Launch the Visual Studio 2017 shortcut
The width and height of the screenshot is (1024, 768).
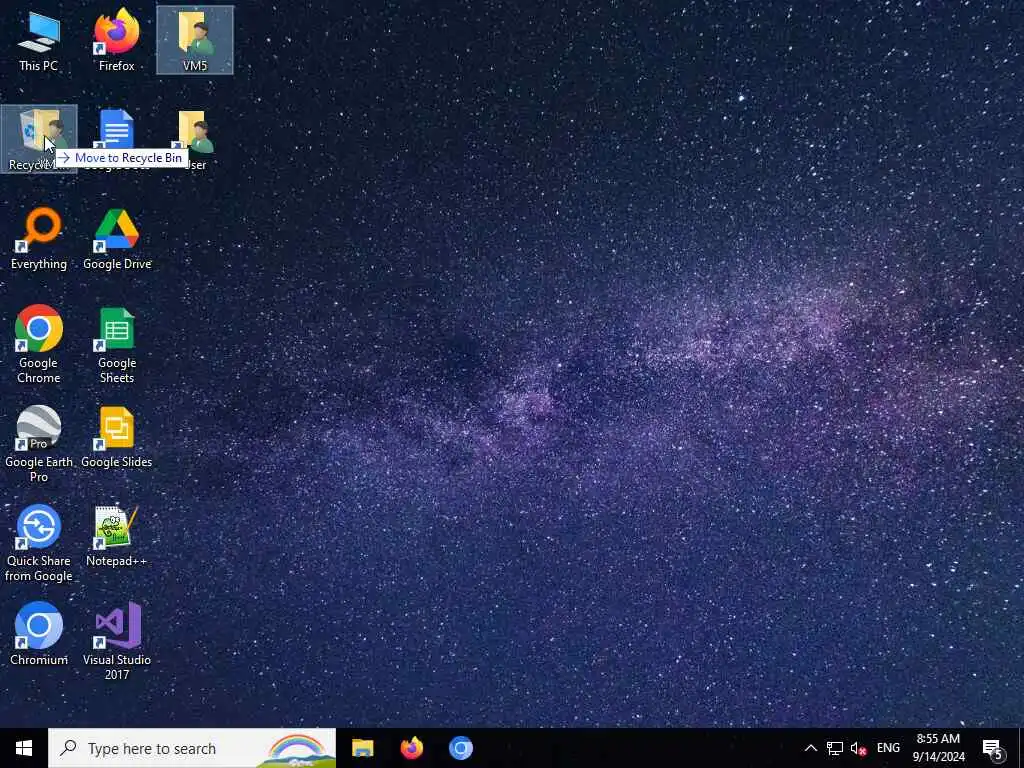point(117,641)
